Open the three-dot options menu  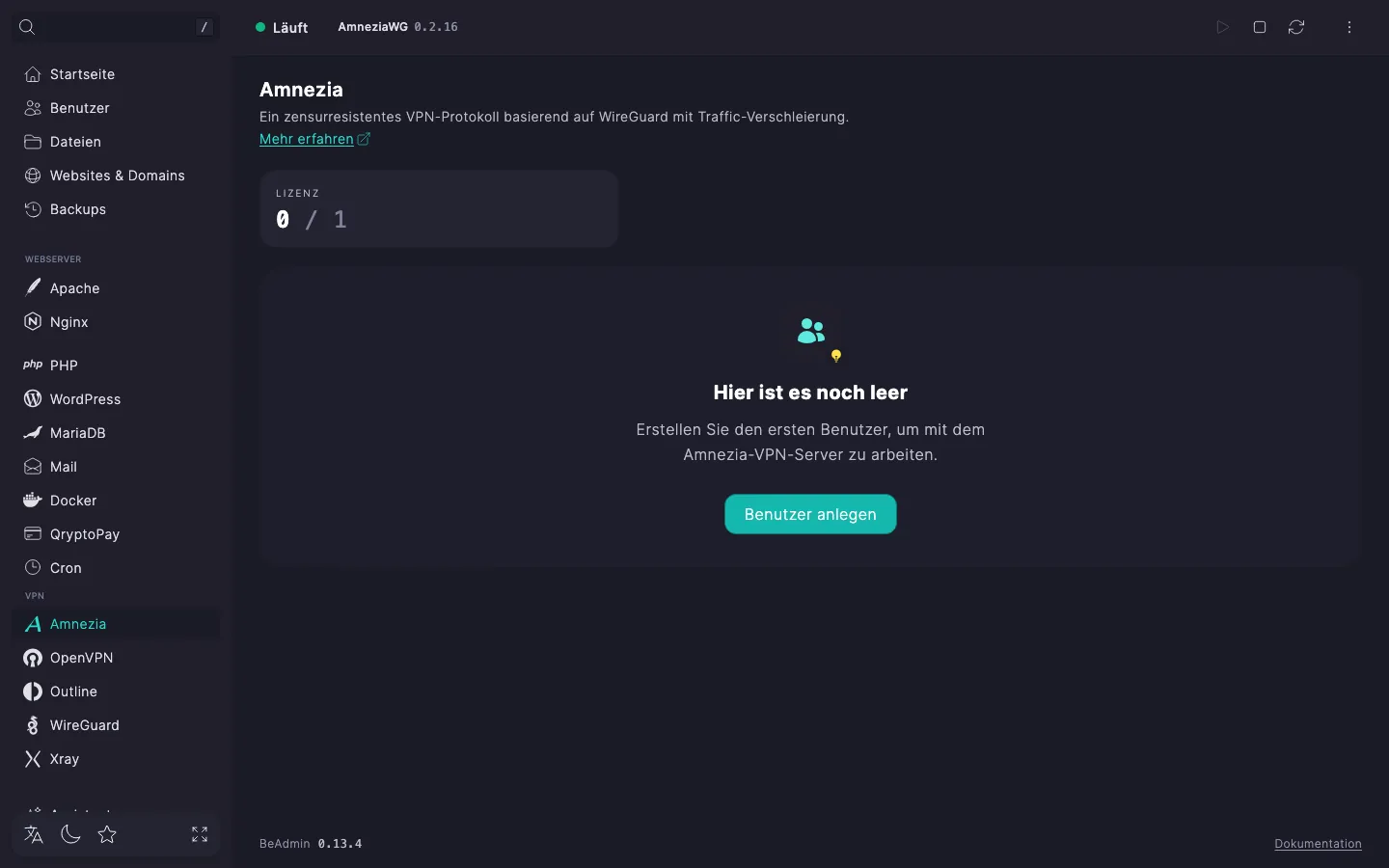[x=1349, y=27]
